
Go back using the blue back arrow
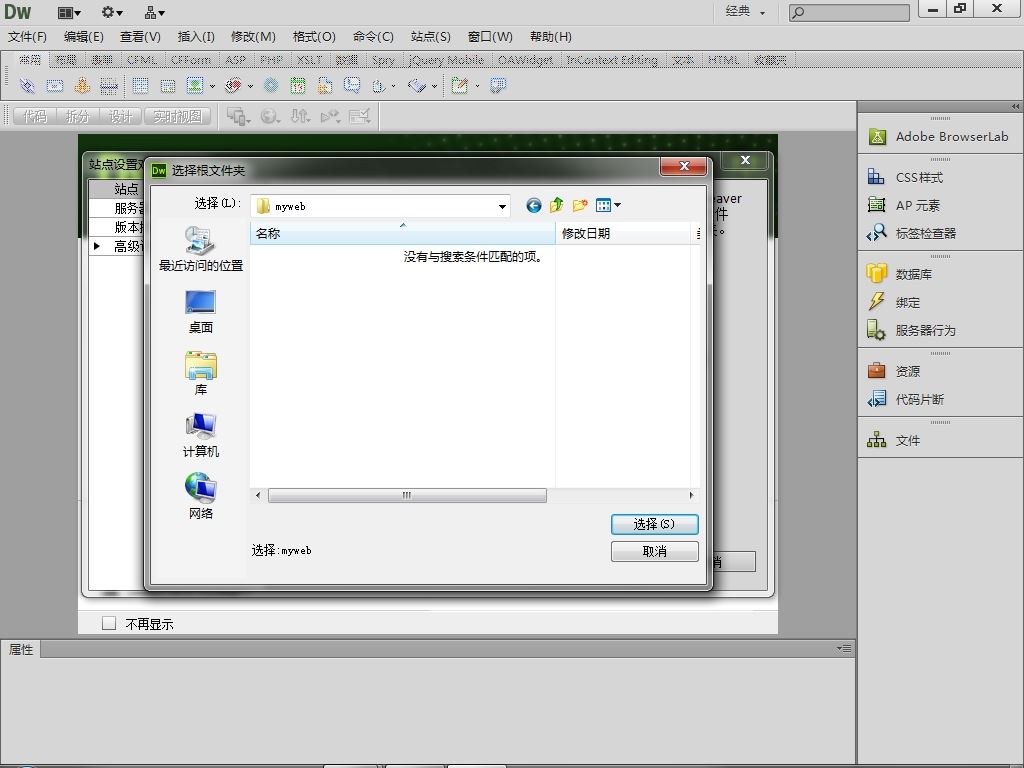534,206
